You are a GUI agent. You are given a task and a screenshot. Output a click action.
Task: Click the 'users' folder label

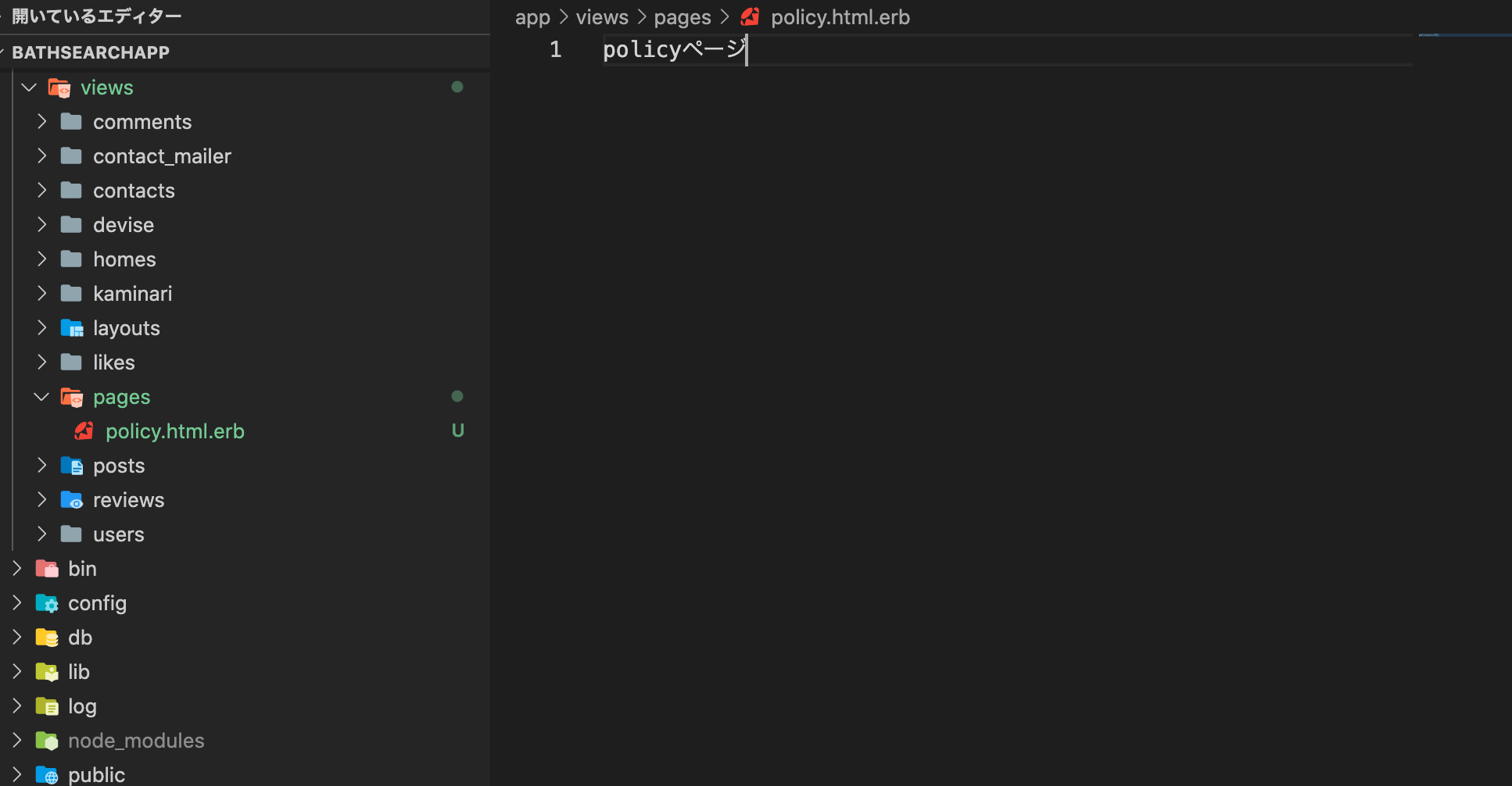119,534
